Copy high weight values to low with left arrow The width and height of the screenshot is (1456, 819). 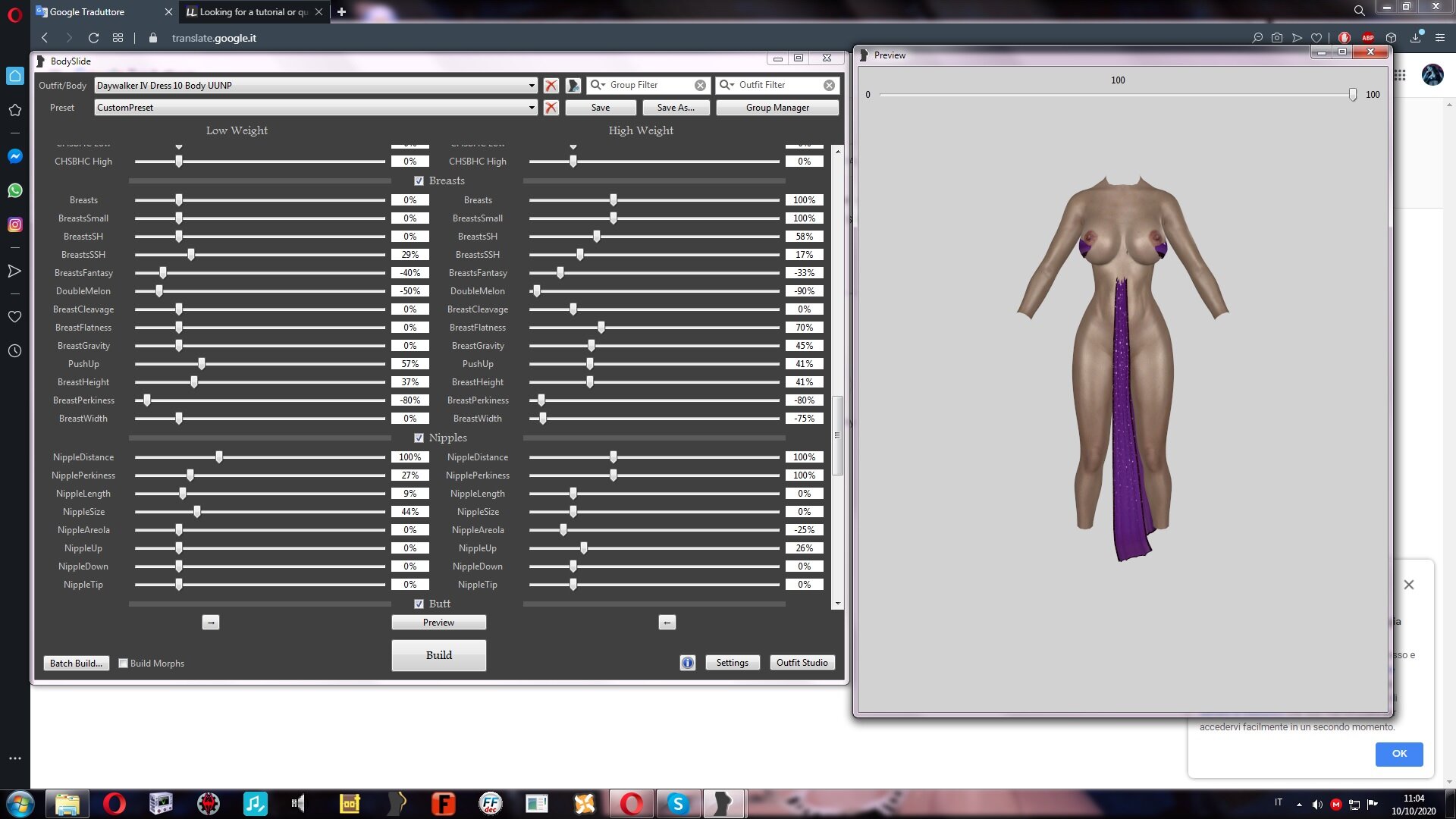click(667, 623)
